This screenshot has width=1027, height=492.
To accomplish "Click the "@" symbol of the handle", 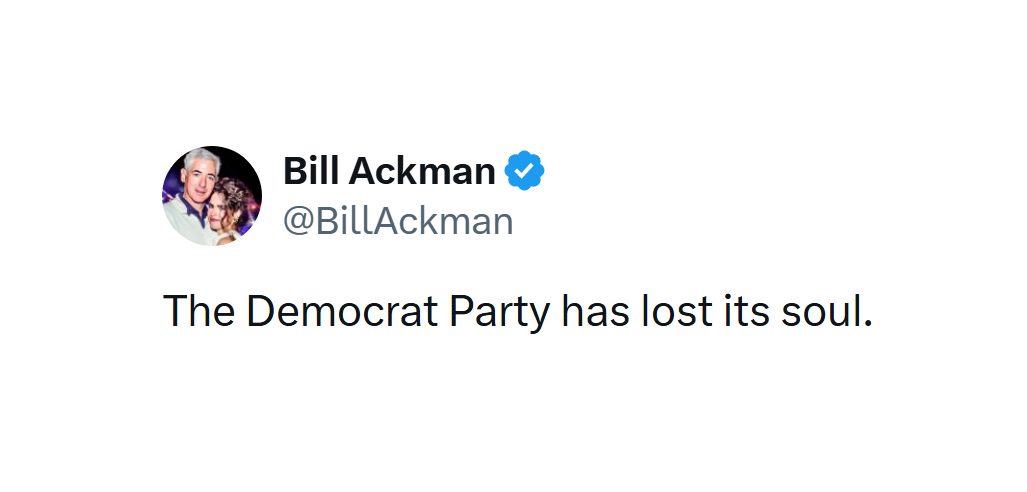I will (x=298, y=221).
